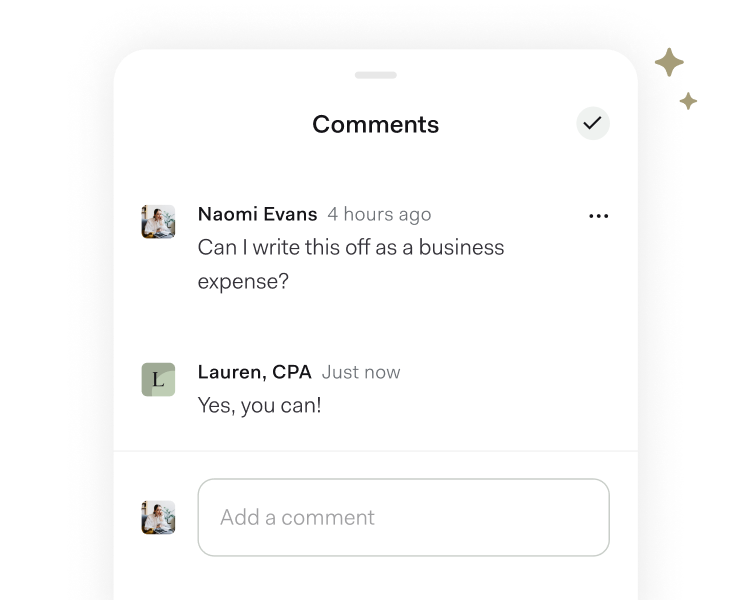Image resolution: width=750 pixels, height=600 pixels.
Task: Select Naomi's business expense question text
Action: 350,264
